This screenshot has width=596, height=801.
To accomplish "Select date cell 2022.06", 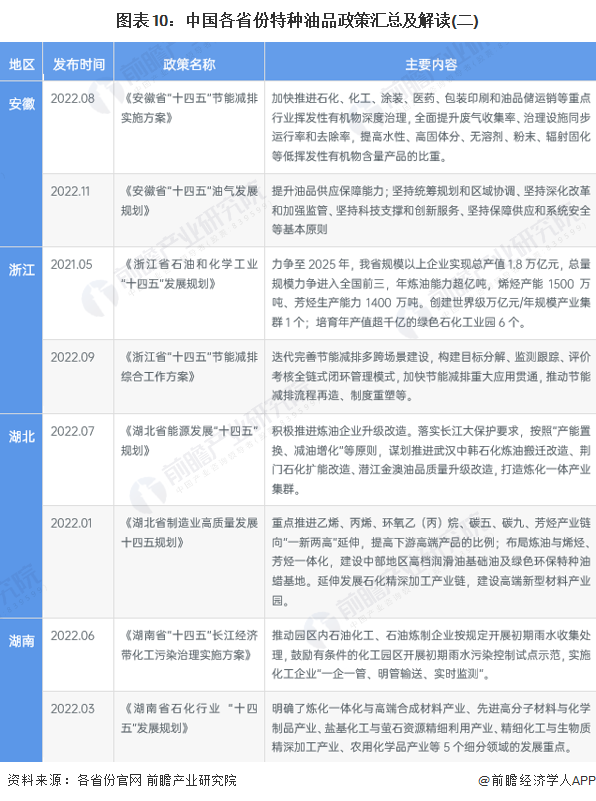I will [73, 635].
